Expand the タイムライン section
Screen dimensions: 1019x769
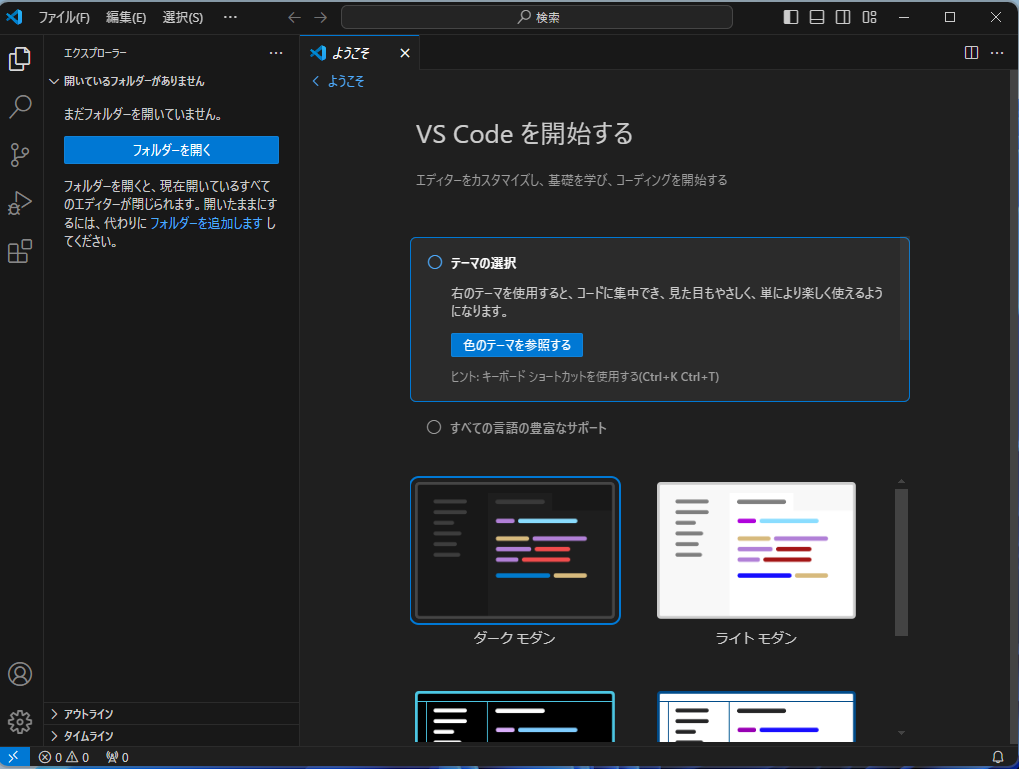(90, 735)
